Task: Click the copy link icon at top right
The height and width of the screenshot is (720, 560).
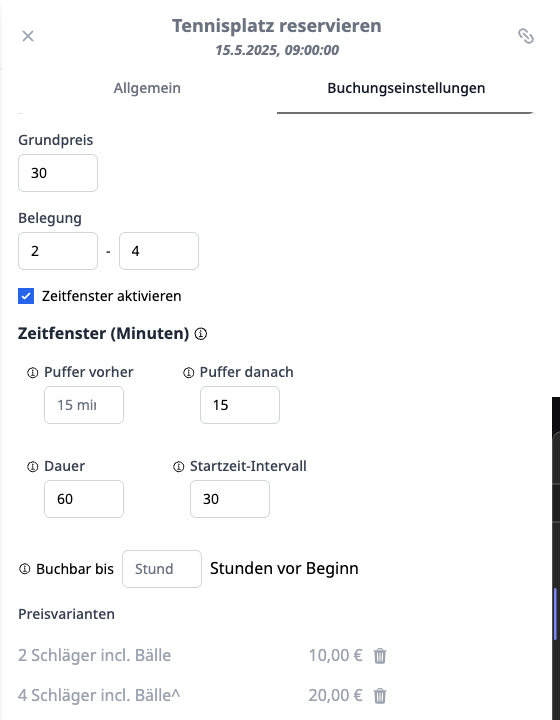Action: coord(526,36)
